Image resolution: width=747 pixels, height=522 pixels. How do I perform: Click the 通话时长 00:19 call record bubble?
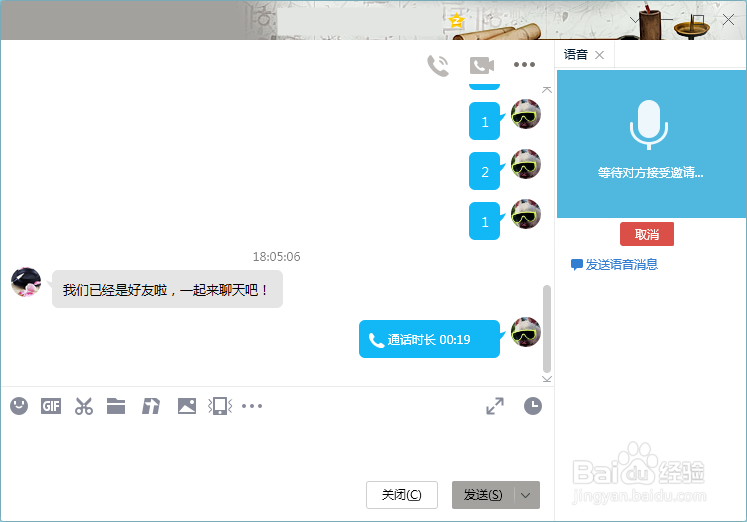(x=429, y=339)
